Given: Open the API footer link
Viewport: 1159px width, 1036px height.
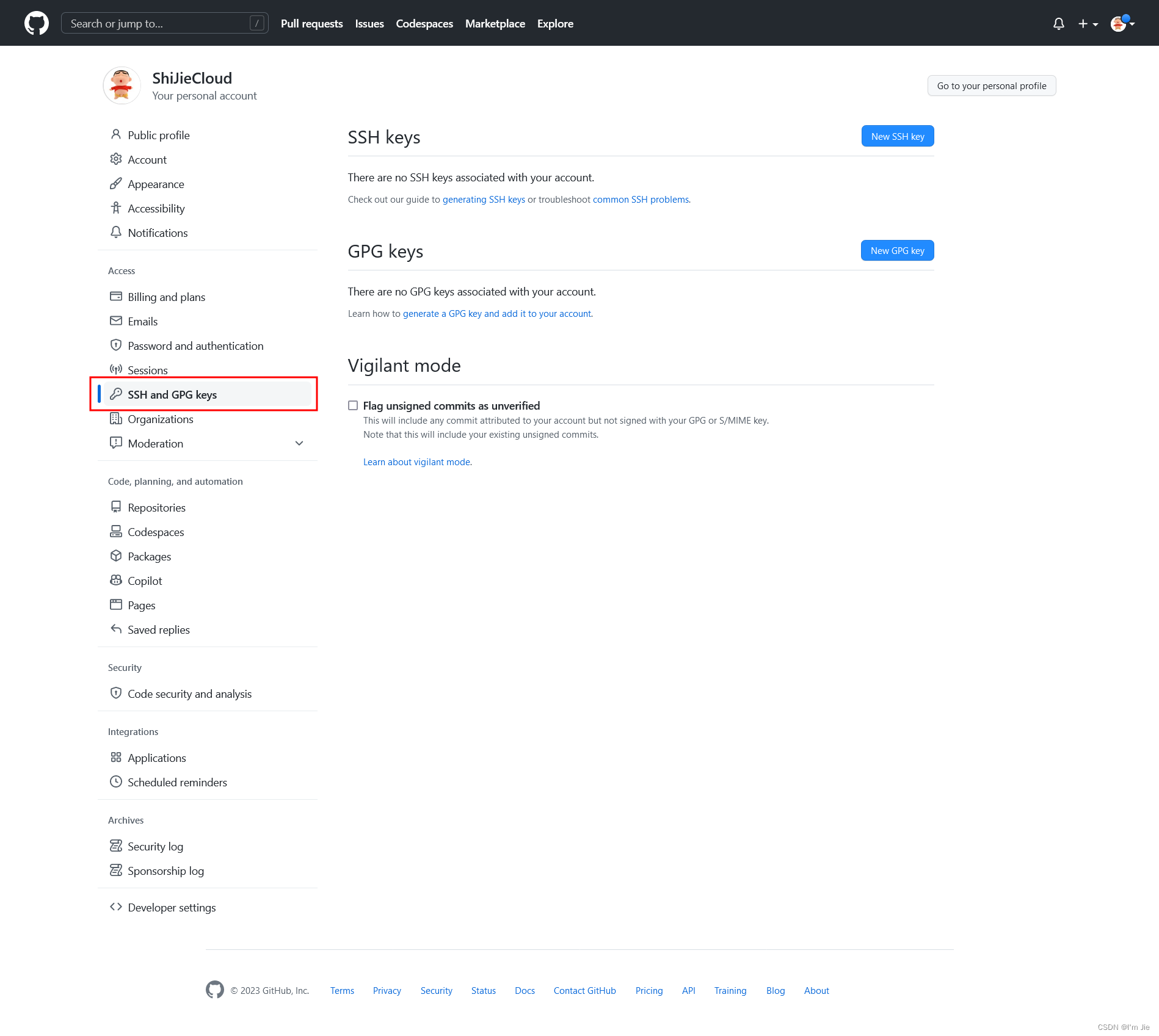Looking at the screenshot, I should coord(689,990).
